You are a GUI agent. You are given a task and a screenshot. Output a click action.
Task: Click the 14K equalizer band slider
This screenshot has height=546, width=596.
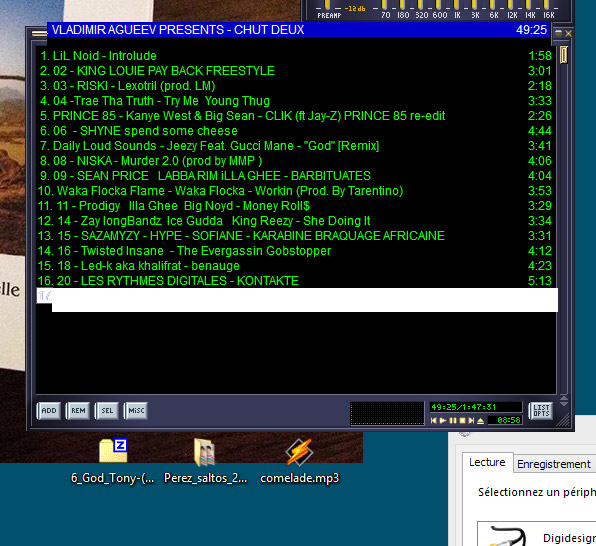click(x=529, y=5)
